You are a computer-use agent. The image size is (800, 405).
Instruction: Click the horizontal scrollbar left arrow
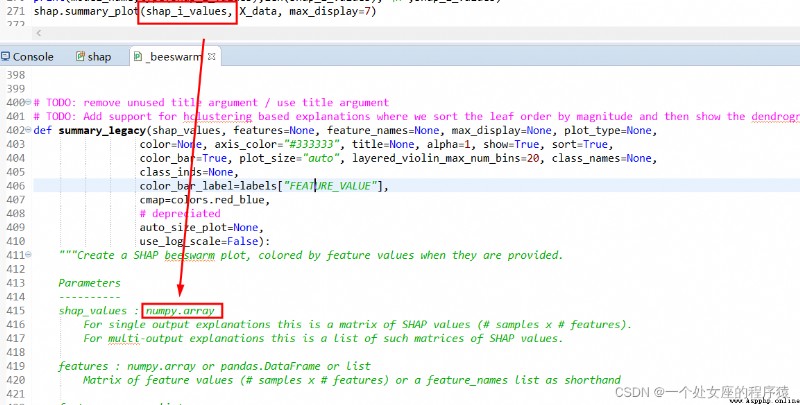pyautogui.click(x=39, y=33)
